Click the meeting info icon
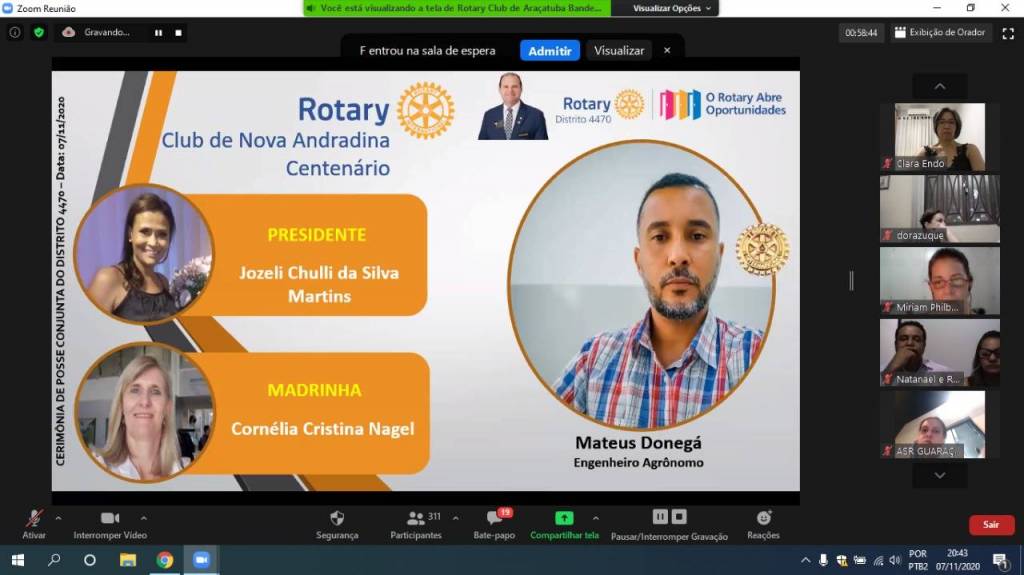Screen dimensions: 1024x575 (15, 32)
